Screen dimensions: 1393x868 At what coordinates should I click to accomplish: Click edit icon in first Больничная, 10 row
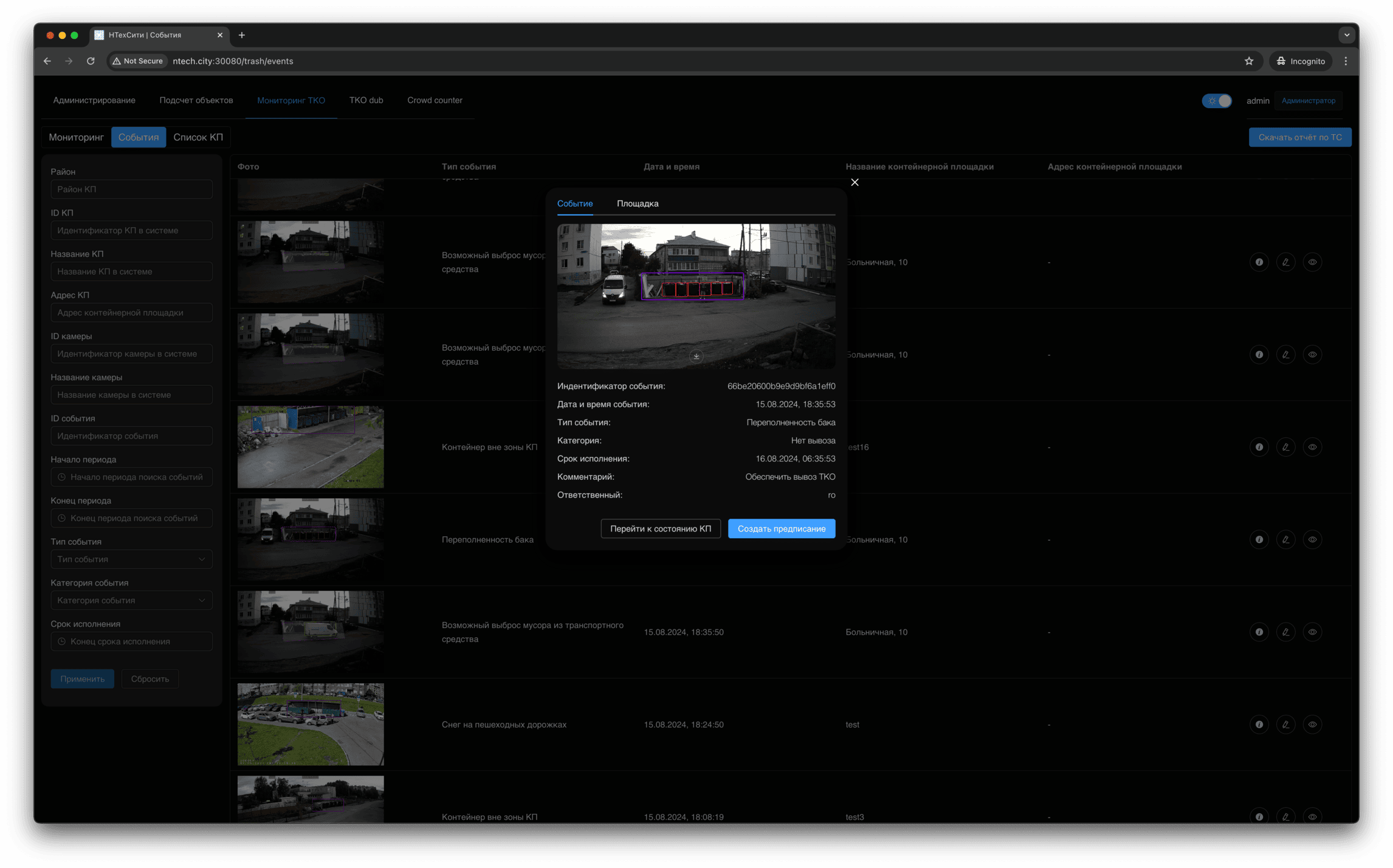coord(1285,262)
